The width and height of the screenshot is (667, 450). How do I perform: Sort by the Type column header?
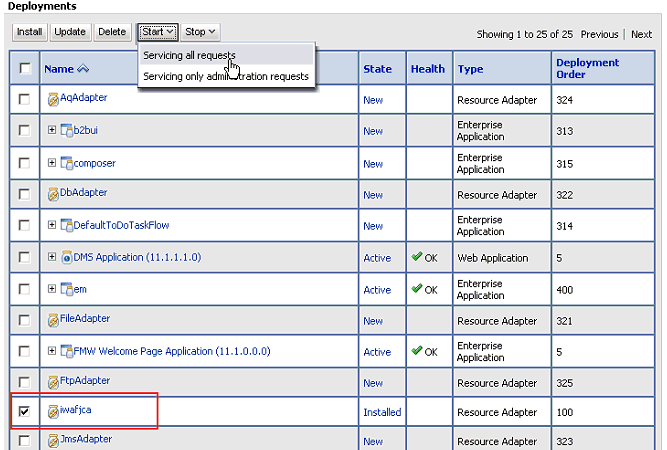point(470,69)
